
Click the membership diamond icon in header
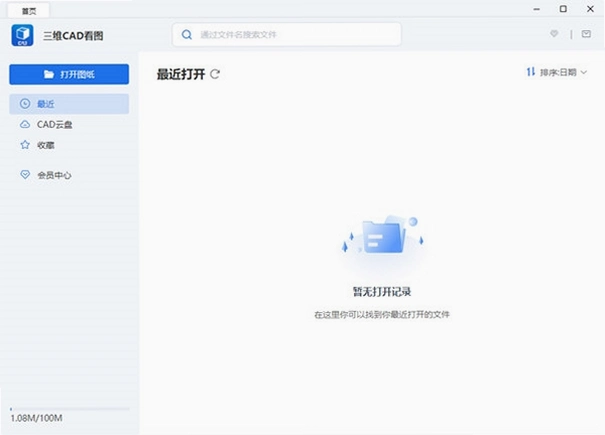coord(554,34)
